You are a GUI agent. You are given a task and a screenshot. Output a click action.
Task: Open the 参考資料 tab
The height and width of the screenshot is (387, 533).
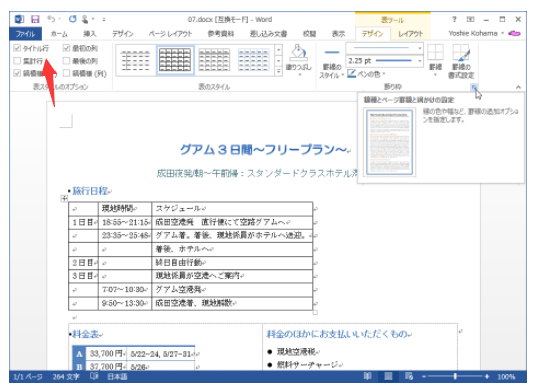[221, 34]
